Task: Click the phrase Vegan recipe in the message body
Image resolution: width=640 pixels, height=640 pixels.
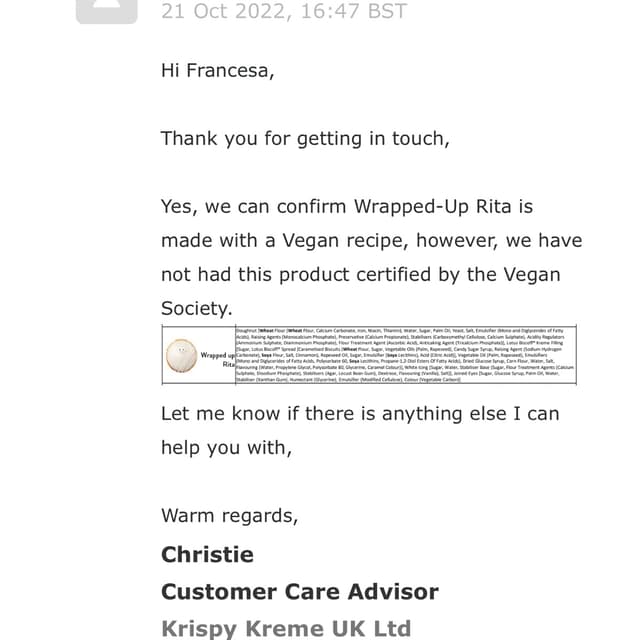Action: point(345,240)
